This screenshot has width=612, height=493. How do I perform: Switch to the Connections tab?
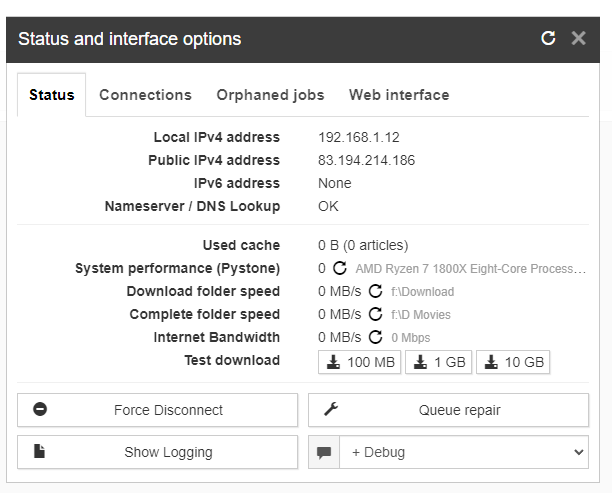click(x=145, y=95)
